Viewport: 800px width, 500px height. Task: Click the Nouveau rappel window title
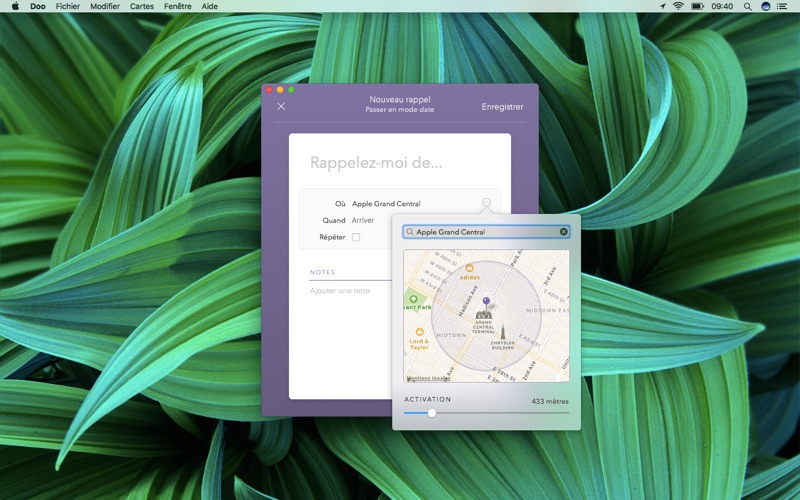pyautogui.click(x=399, y=99)
